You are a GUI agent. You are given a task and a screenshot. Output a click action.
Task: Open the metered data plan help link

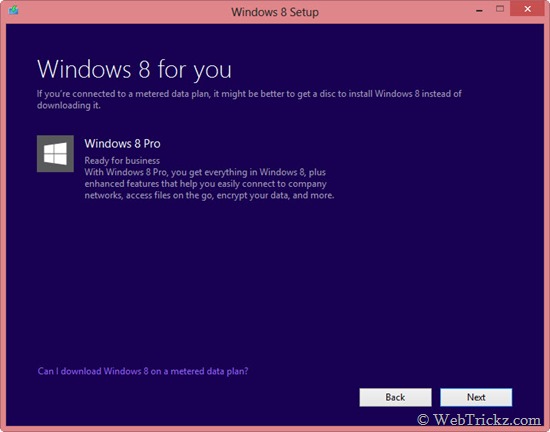(143, 371)
